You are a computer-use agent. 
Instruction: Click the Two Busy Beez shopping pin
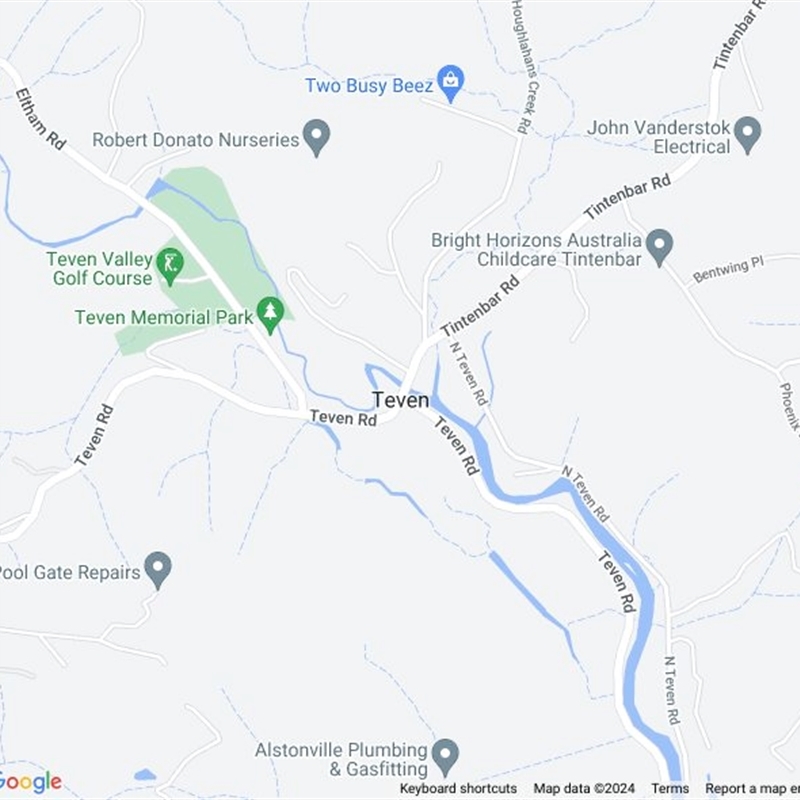pyautogui.click(x=451, y=83)
